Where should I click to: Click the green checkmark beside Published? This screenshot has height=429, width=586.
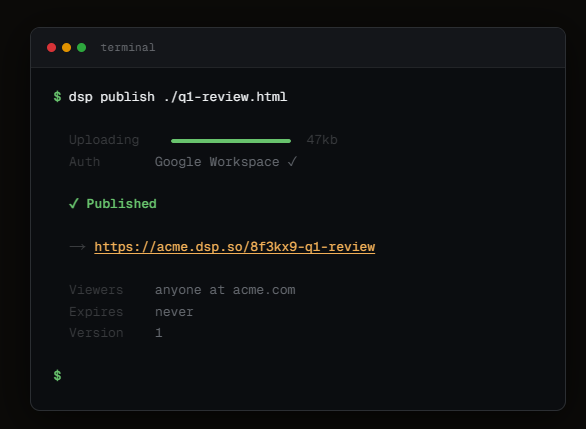(74, 204)
